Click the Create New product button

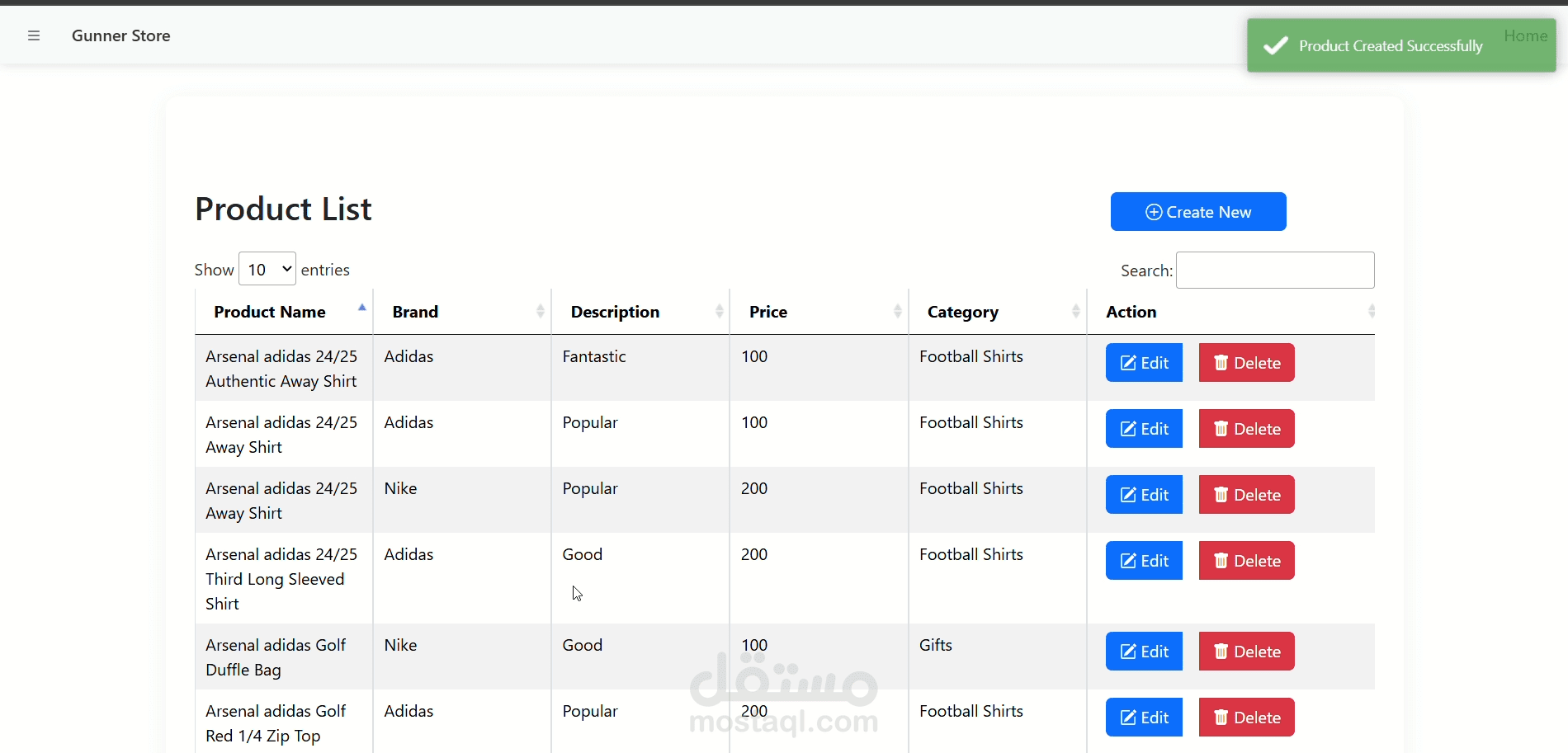[1198, 212]
